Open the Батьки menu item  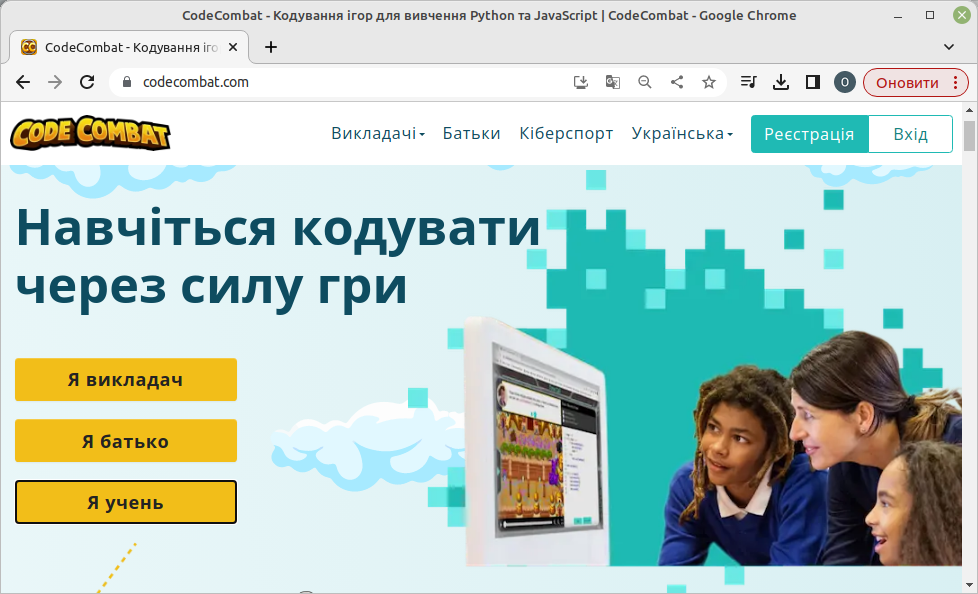coord(472,134)
